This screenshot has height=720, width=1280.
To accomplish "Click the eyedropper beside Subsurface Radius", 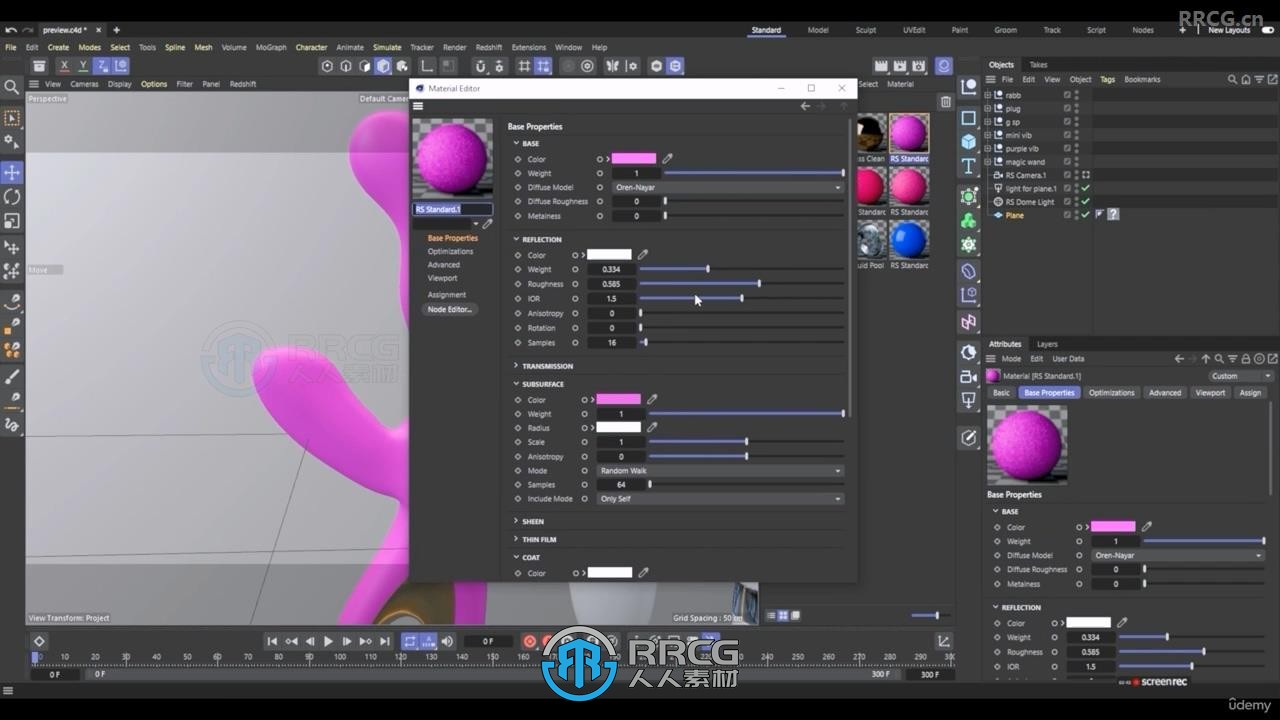I will pos(652,427).
